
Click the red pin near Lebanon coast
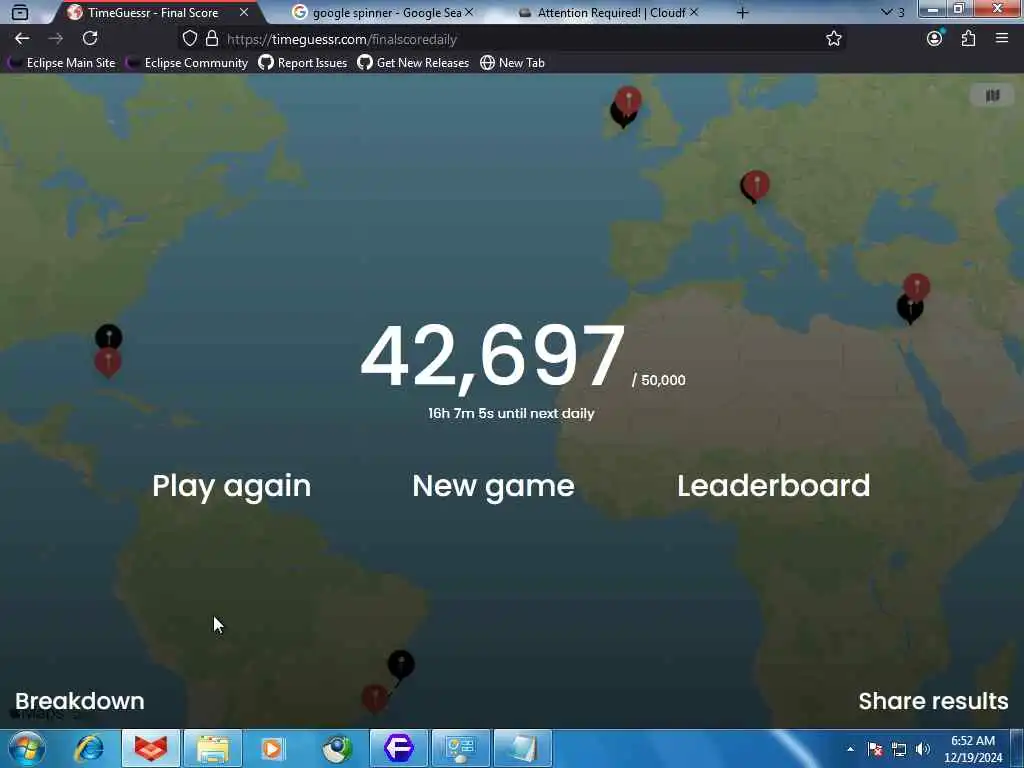click(x=916, y=285)
